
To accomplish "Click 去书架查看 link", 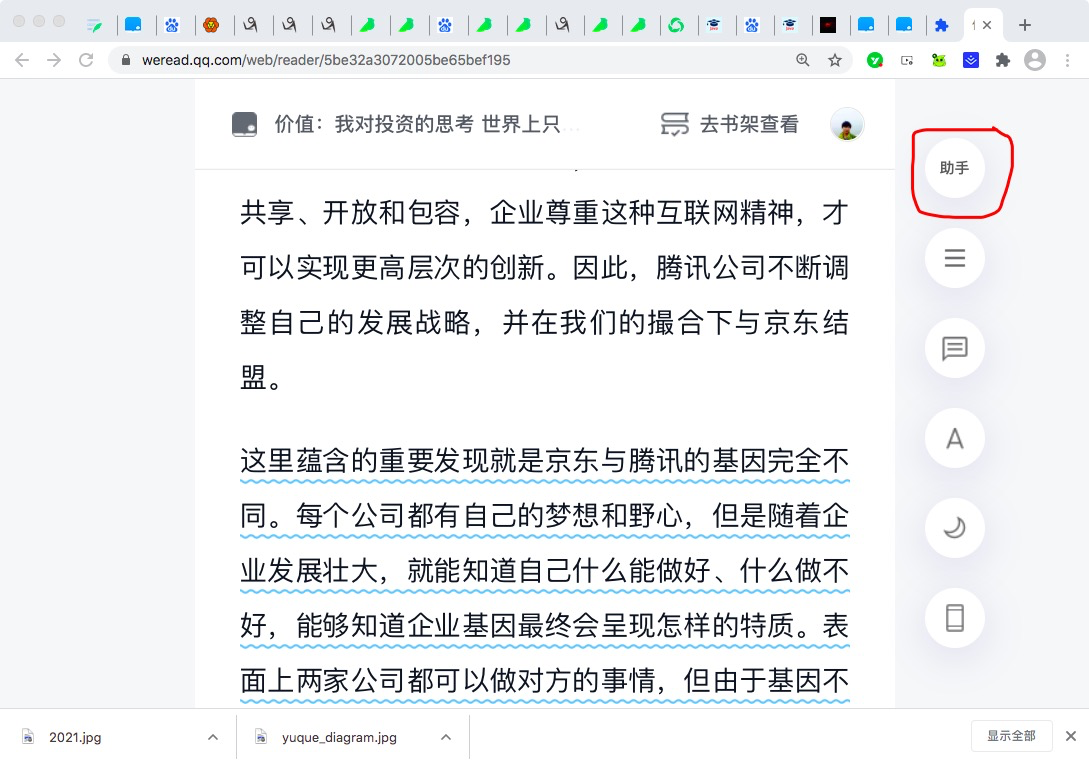I will tap(749, 124).
